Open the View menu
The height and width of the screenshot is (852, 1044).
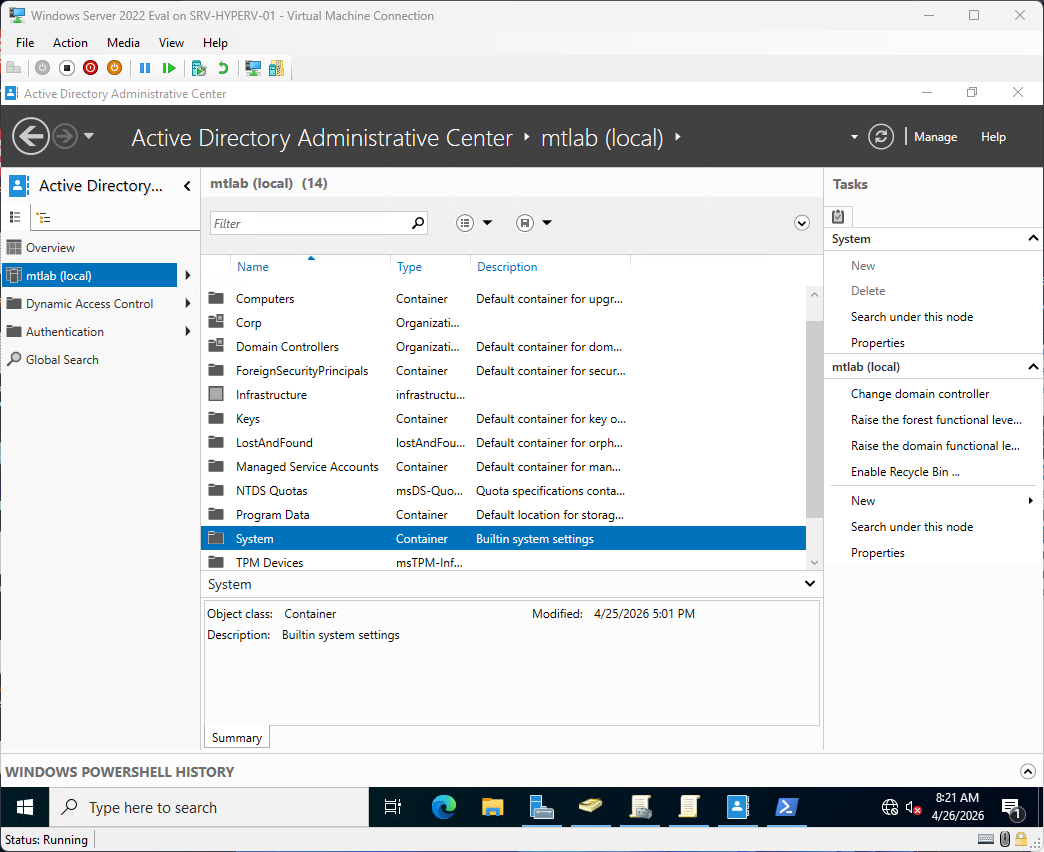pyautogui.click(x=171, y=43)
